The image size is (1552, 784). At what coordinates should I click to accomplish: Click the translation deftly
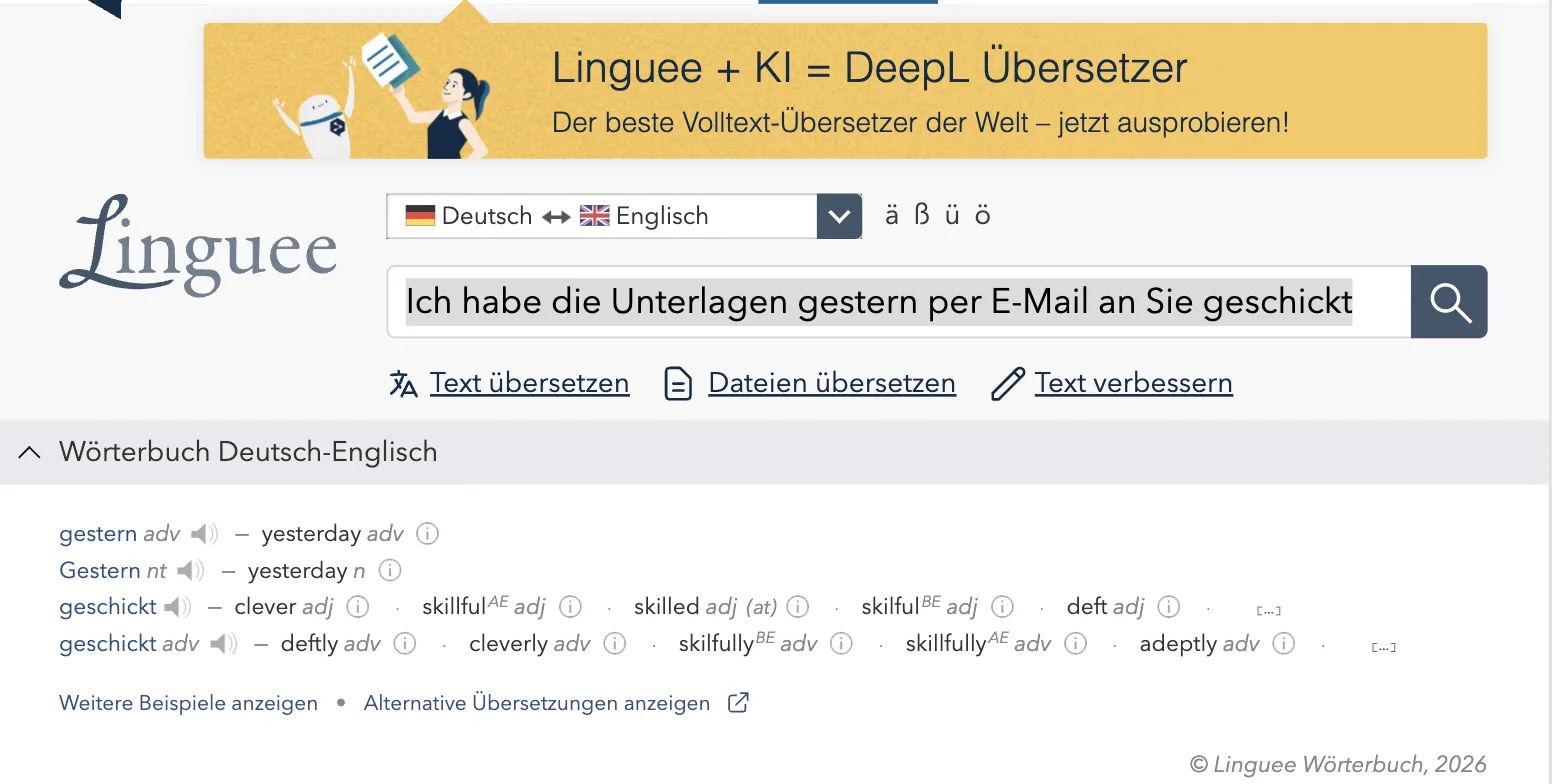[309, 644]
